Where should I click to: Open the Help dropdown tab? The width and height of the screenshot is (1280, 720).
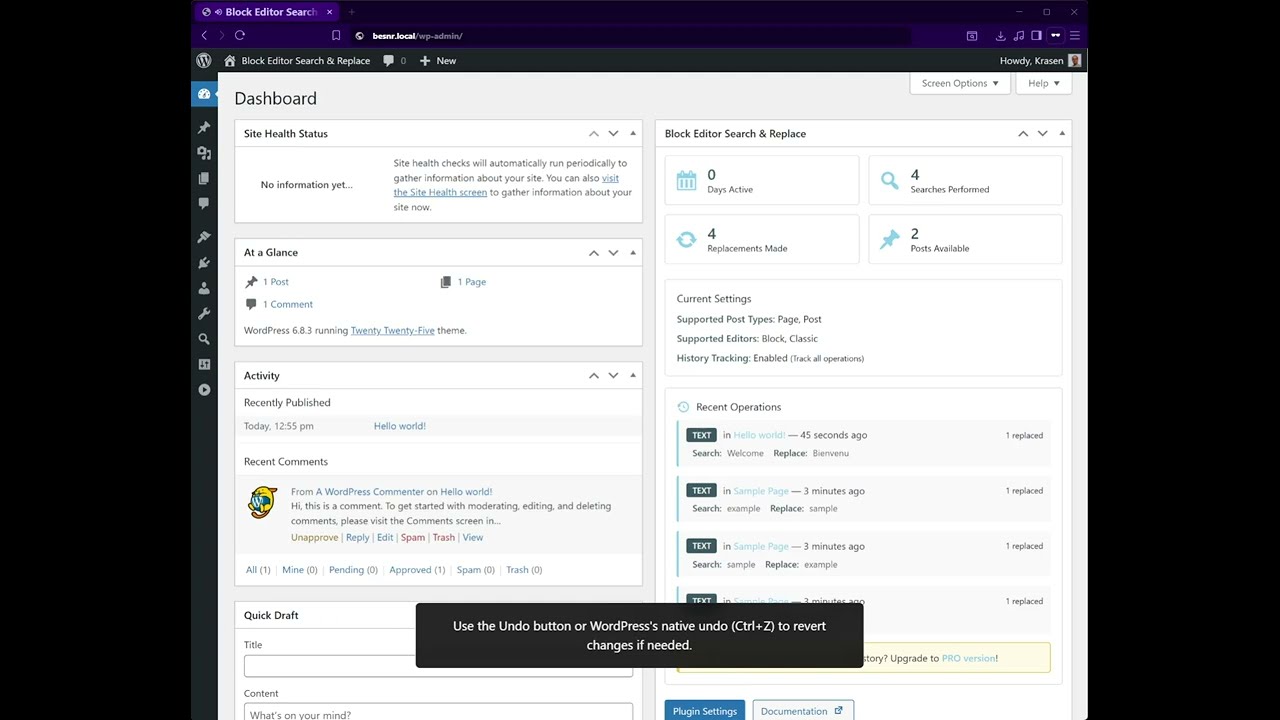(x=1043, y=84)
